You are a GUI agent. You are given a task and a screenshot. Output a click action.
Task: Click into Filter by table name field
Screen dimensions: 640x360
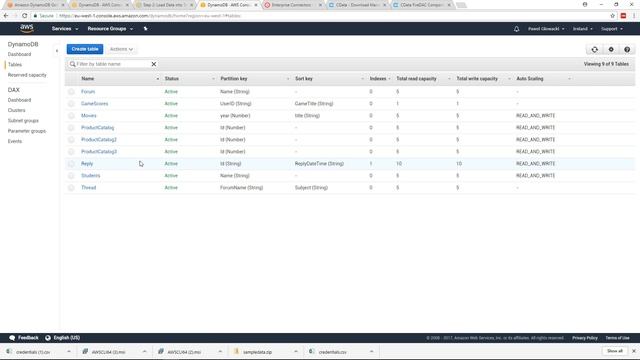[x=112, y=64]
